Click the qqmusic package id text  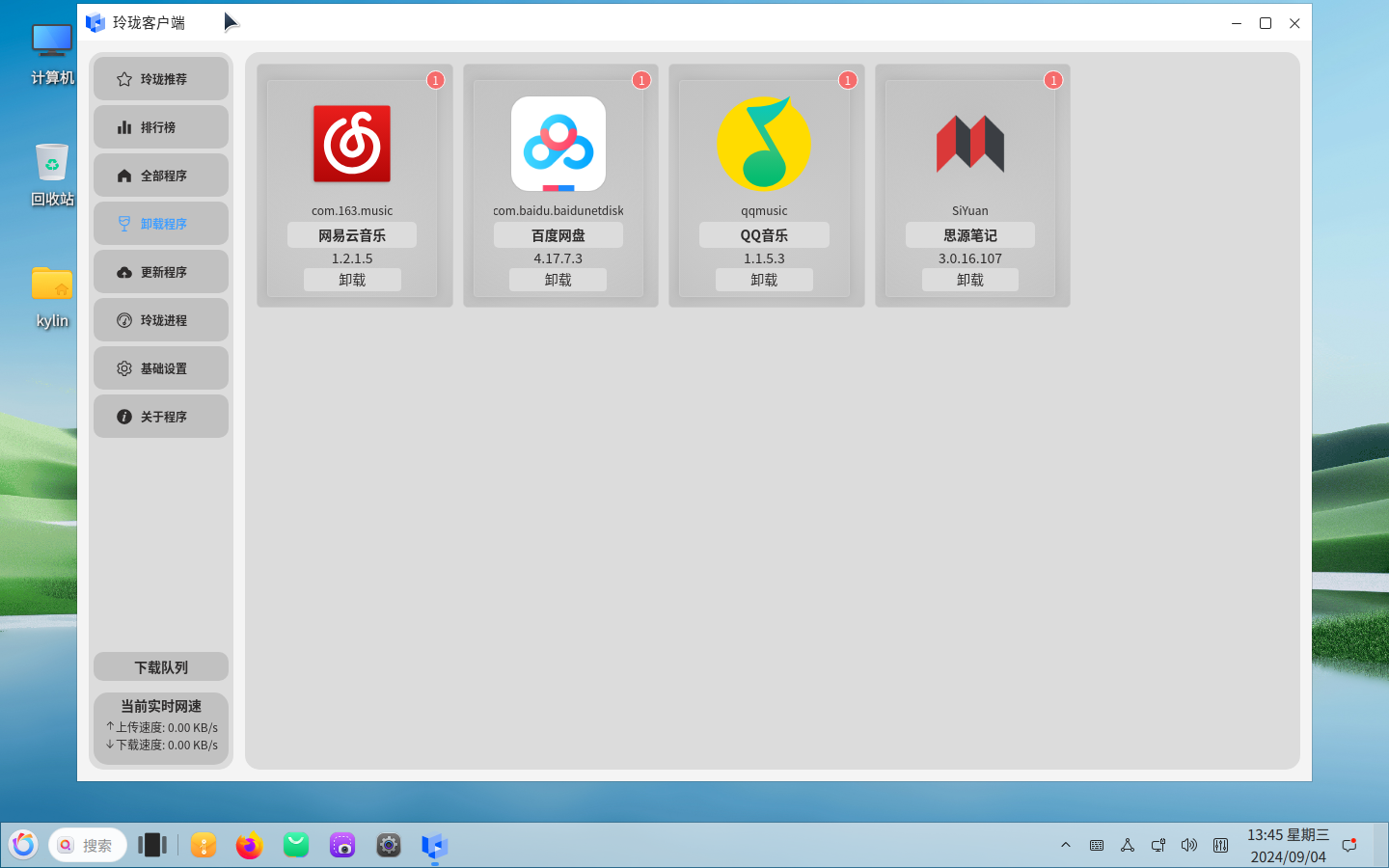[x=764, y=210]
